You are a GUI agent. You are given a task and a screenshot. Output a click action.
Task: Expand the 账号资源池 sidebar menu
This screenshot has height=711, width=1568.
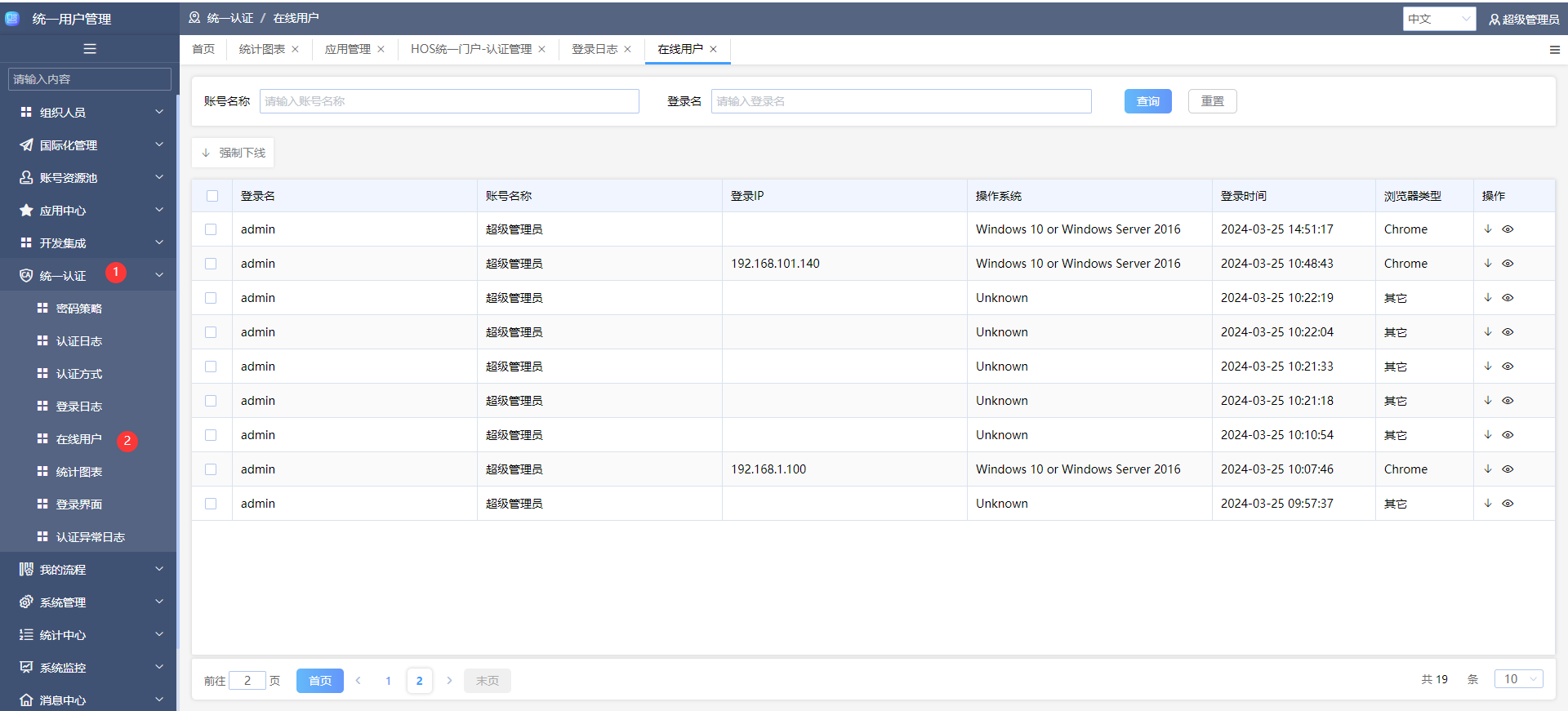pos(88,177)
